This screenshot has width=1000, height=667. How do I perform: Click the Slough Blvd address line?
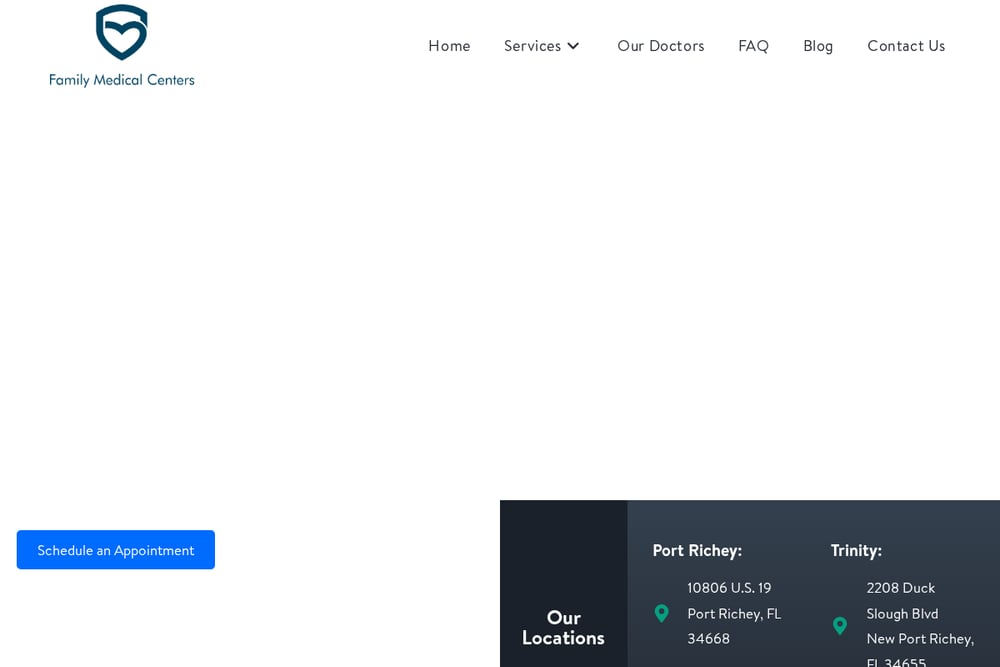point(902,613)
